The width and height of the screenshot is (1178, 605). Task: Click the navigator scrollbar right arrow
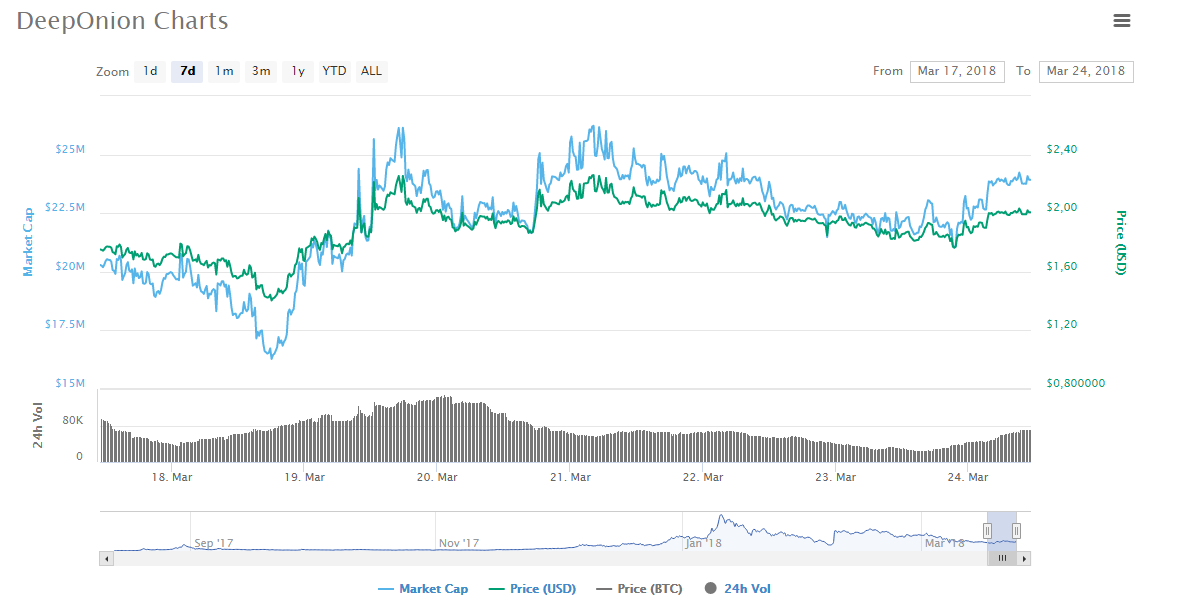click(1024, 558)
